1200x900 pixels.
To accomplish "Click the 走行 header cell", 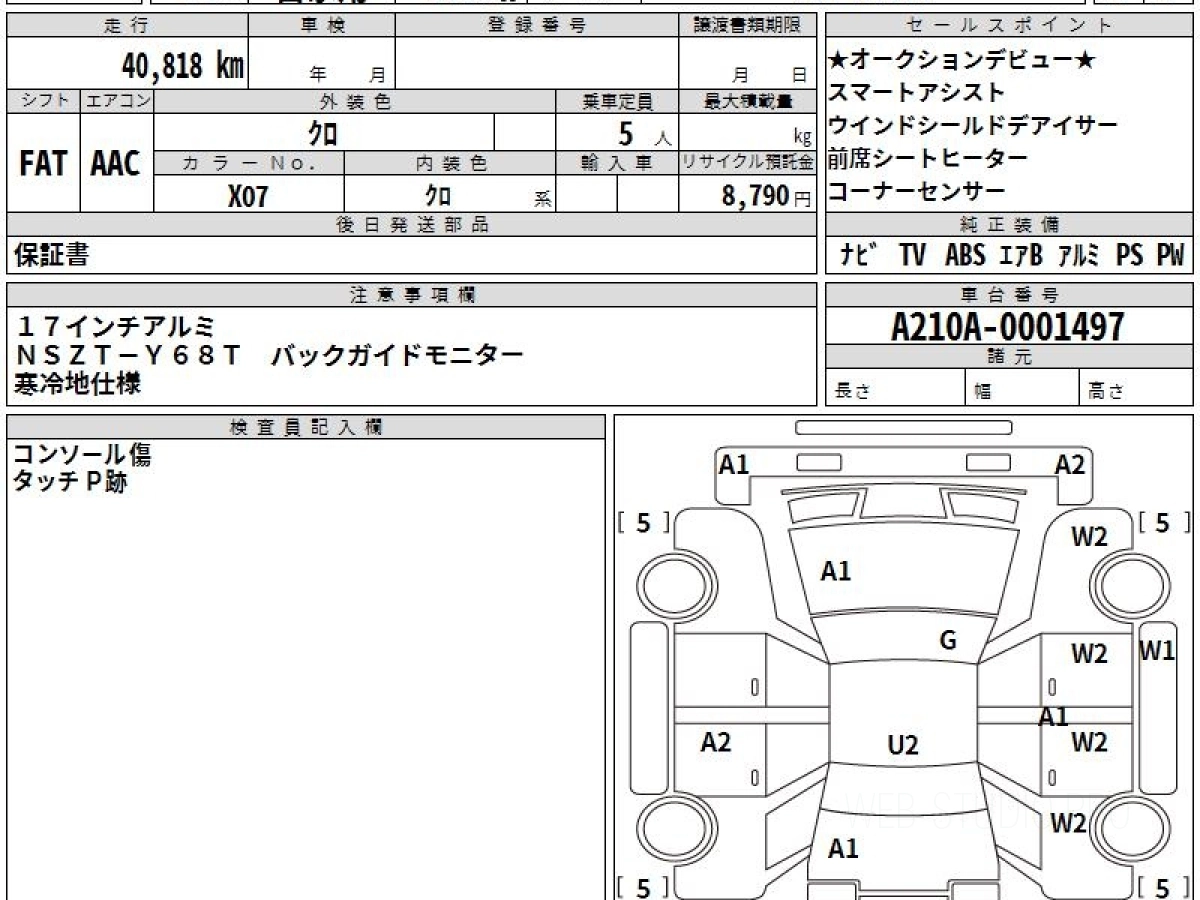I will 127,26.
